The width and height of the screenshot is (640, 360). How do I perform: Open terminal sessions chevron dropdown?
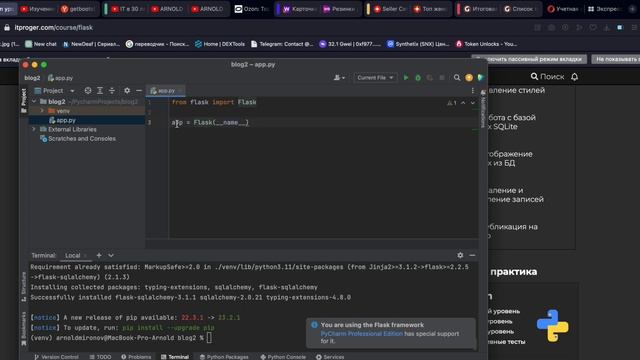click(111, 256)
